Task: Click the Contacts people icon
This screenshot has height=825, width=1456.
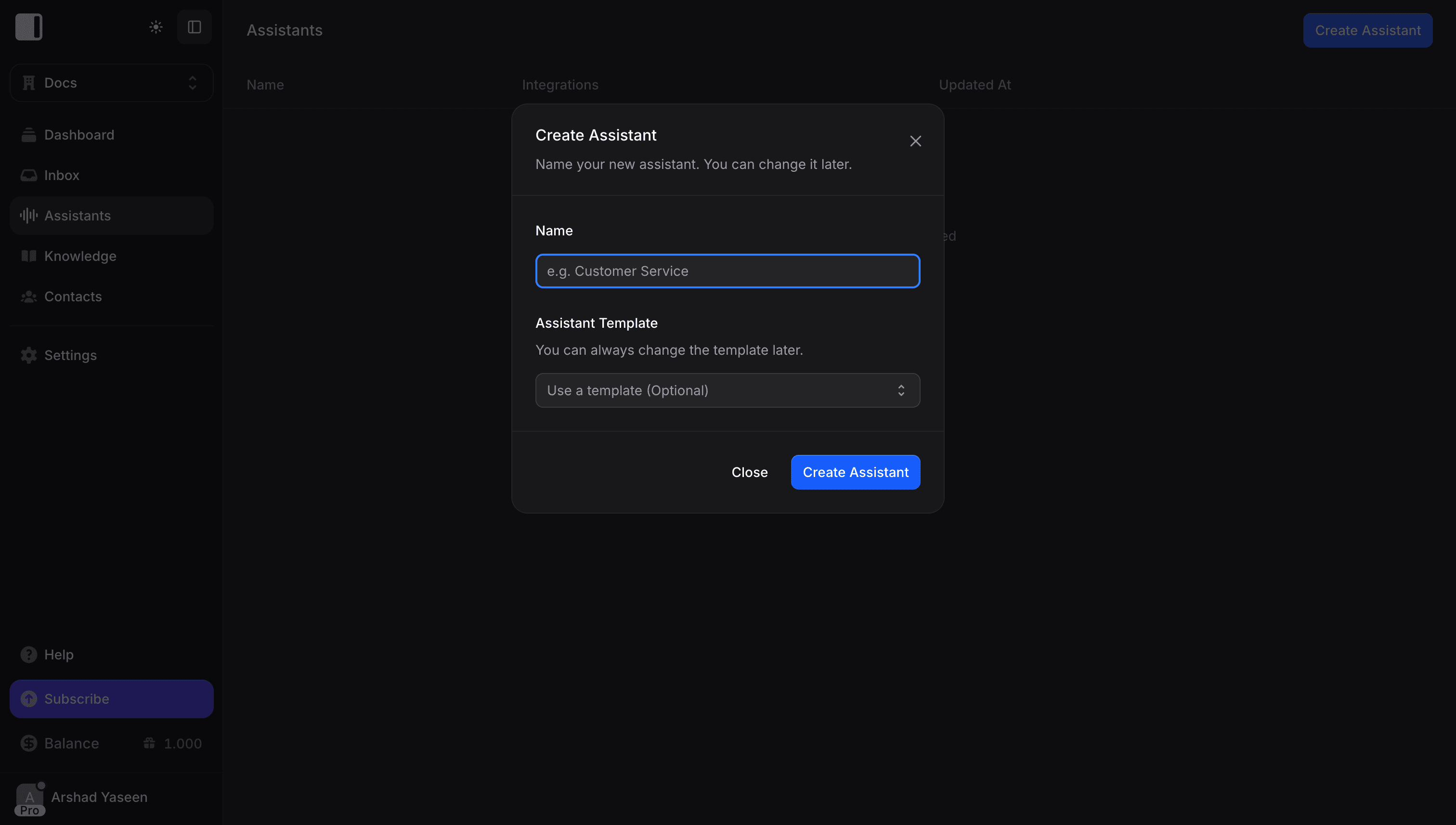Action: click(x=29, y=296)
